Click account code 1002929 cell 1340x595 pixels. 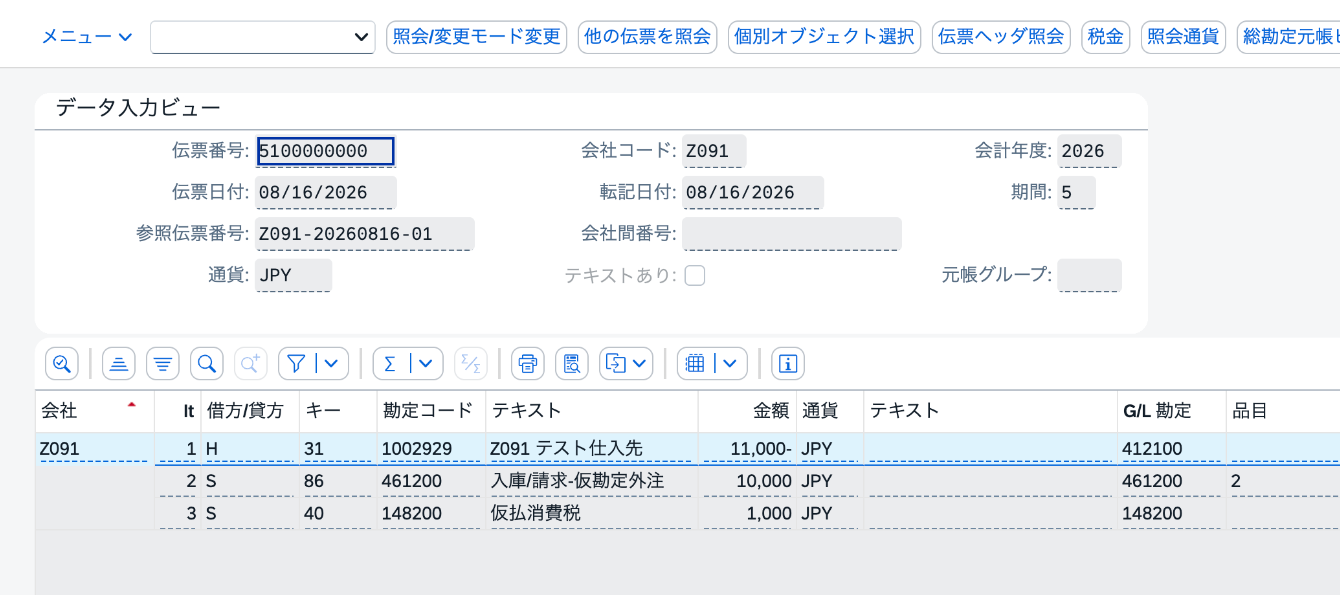pos(430,449)
